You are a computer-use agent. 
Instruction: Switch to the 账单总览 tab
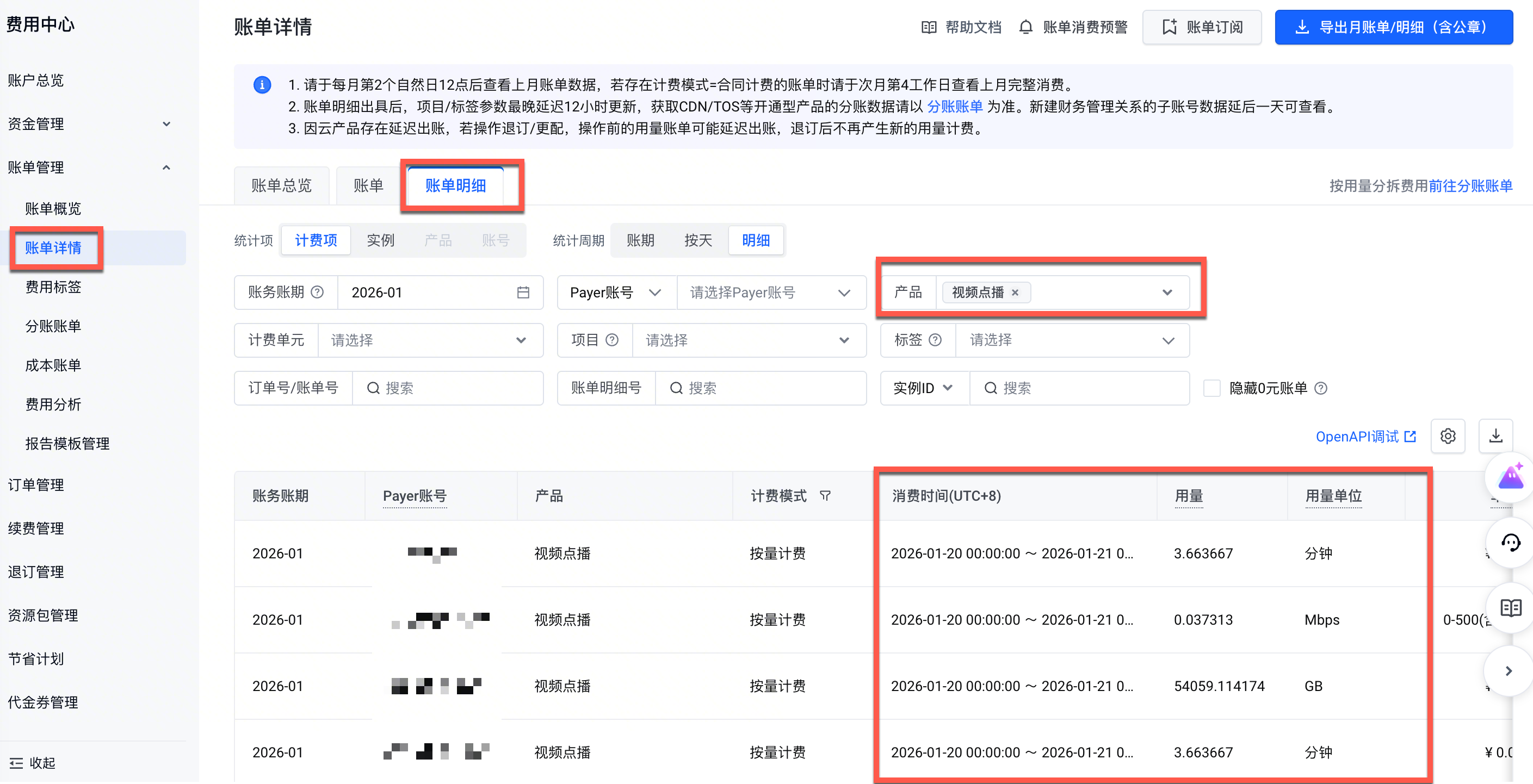click(281, 185)
